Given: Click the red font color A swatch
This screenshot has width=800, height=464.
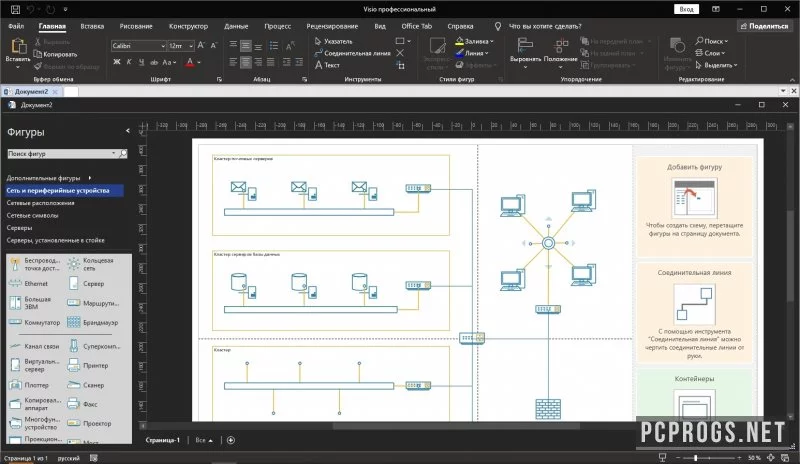Looking at the screenshot, I should tap(190, 62).
